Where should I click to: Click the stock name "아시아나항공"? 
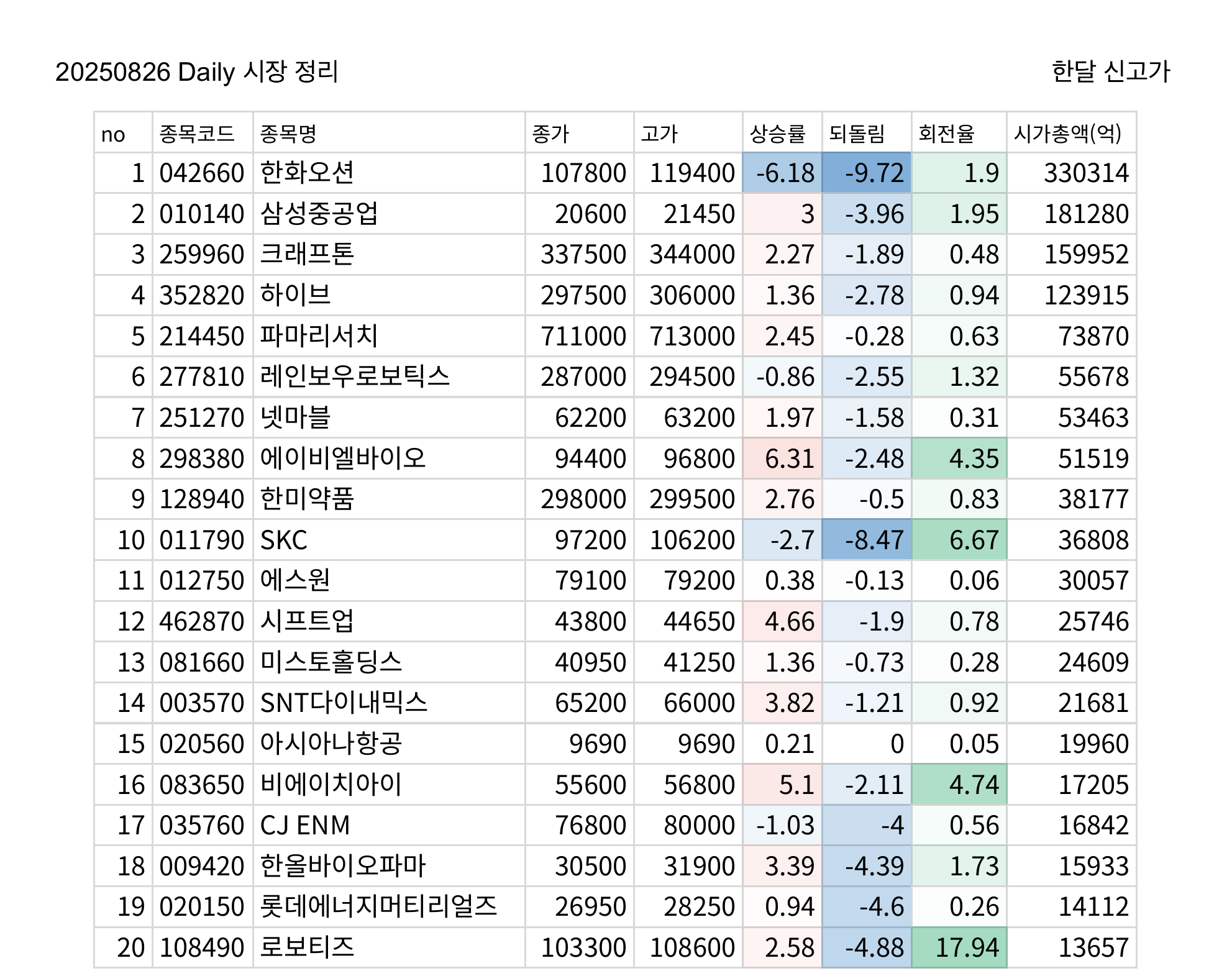[x=331, y=744]
